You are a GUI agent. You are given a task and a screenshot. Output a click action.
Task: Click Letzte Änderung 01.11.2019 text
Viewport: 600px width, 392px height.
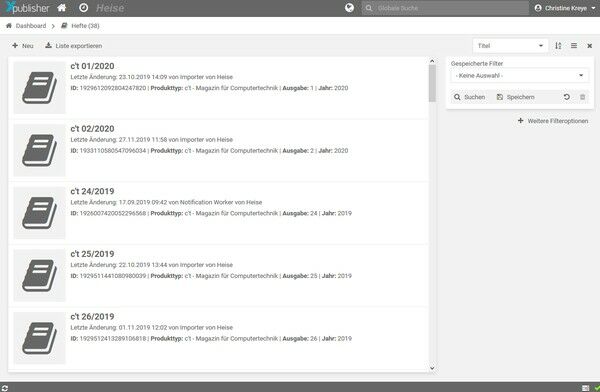click(x=152, y=328)
